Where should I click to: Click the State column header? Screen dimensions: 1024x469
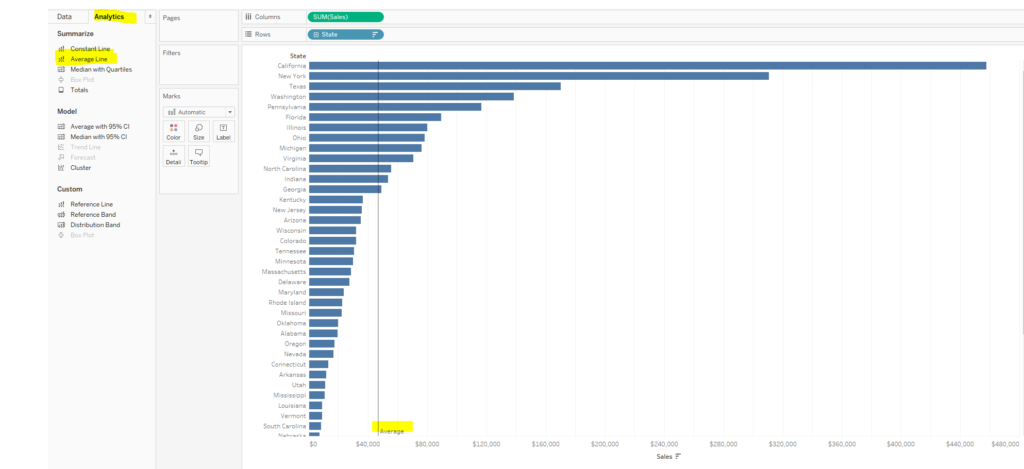[298, 56]
